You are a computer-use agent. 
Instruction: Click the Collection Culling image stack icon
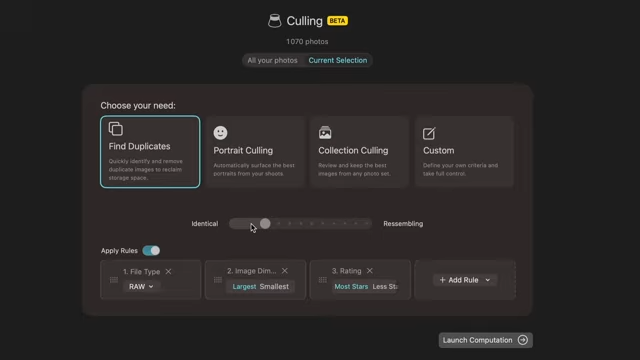pos(325,133)
